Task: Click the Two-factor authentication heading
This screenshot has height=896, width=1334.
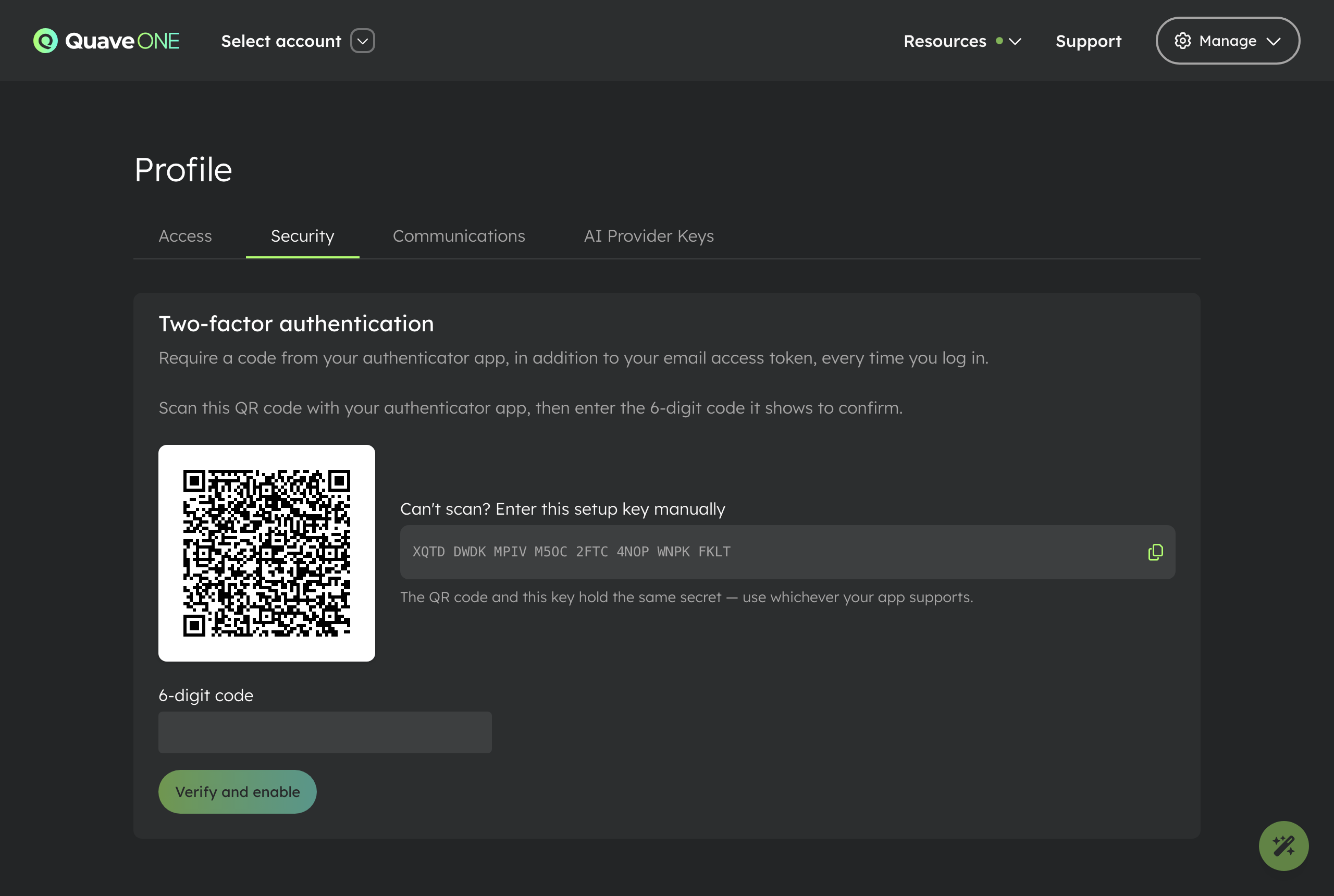Action: pos(296,324)
